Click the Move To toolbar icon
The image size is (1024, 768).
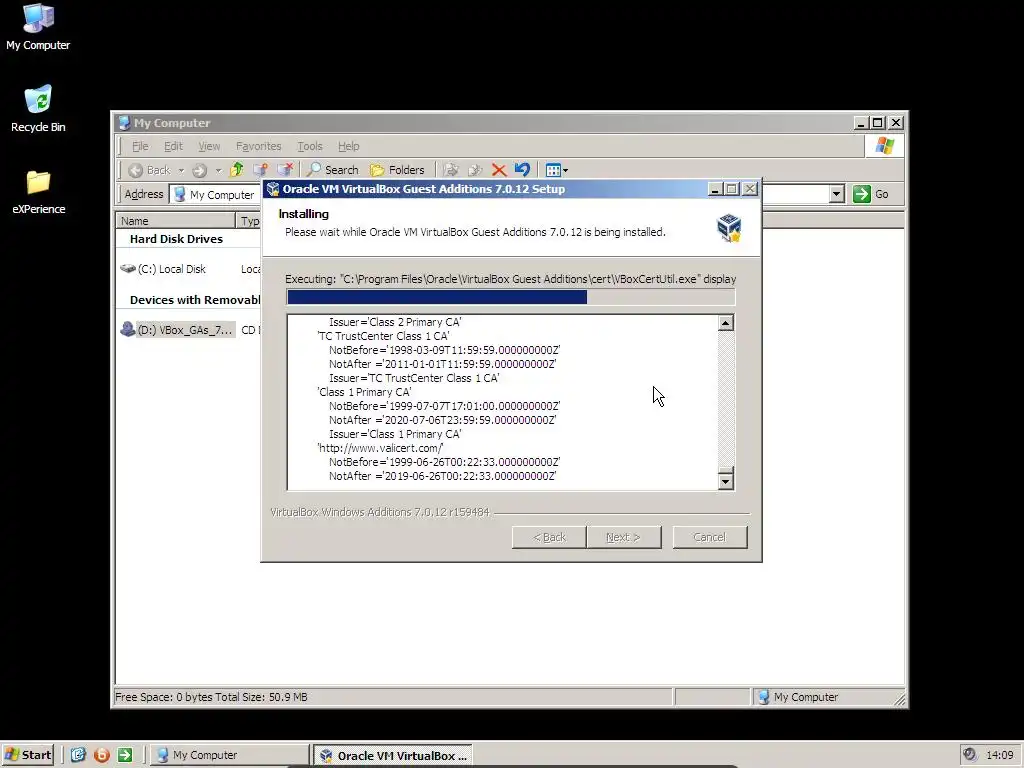tap(451, 170)
